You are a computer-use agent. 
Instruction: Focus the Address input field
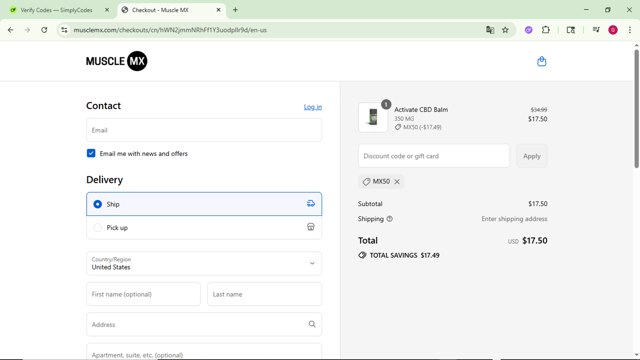tap(204, 324)
